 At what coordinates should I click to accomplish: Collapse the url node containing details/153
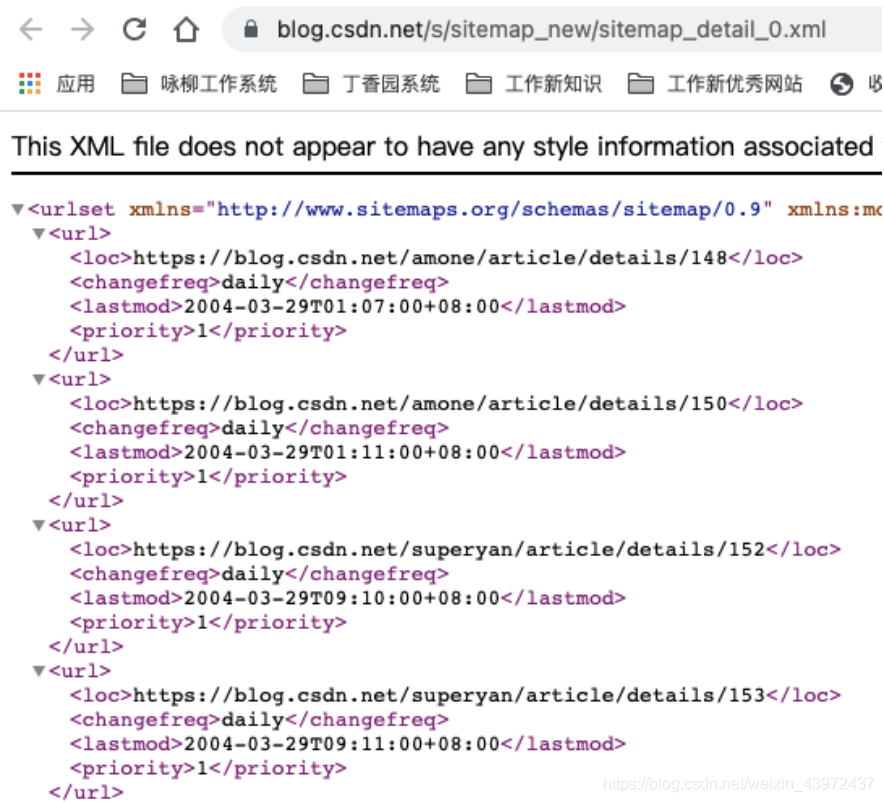39,671
